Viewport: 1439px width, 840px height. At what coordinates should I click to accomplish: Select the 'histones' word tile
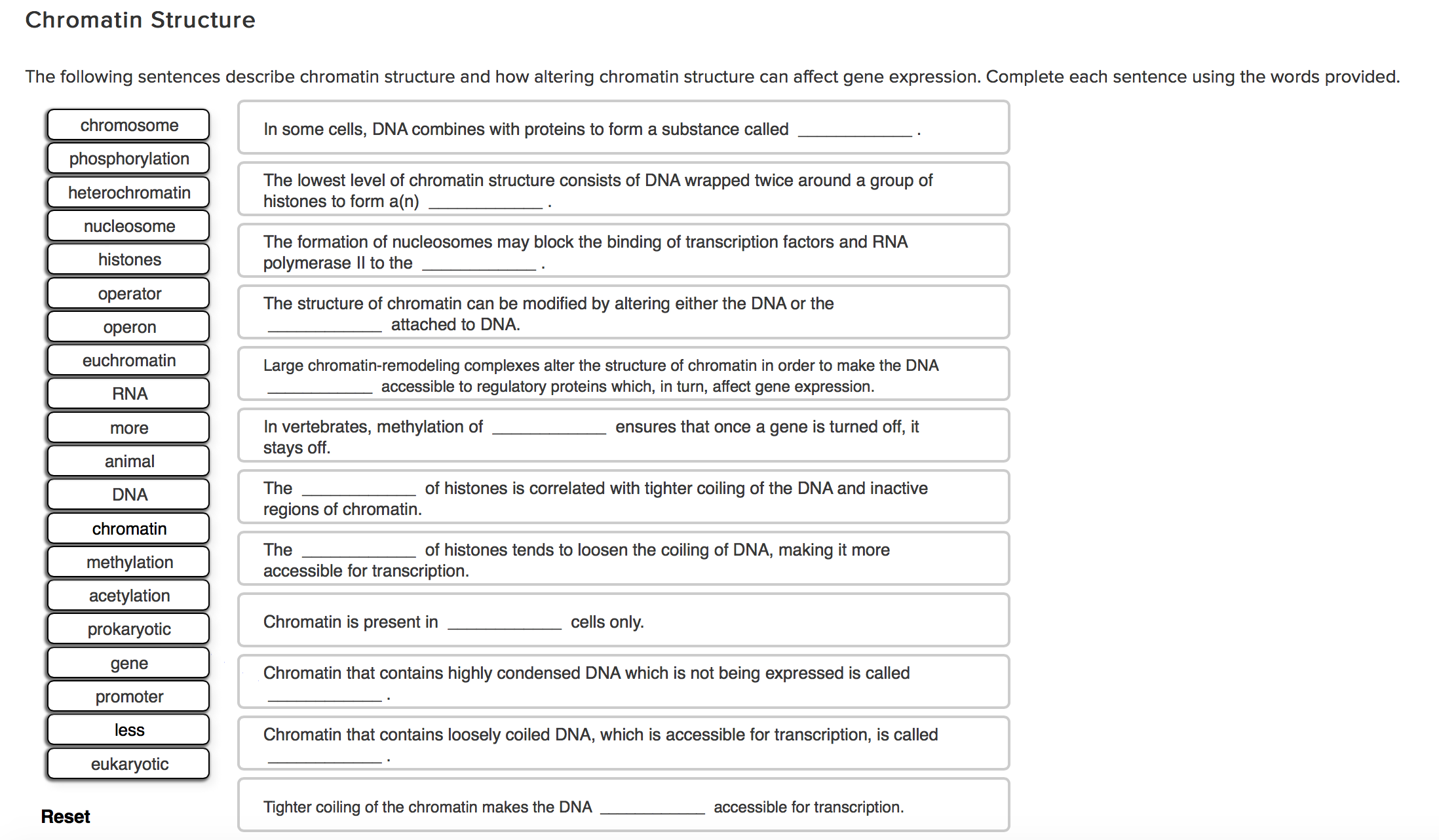tap(128, 259)
